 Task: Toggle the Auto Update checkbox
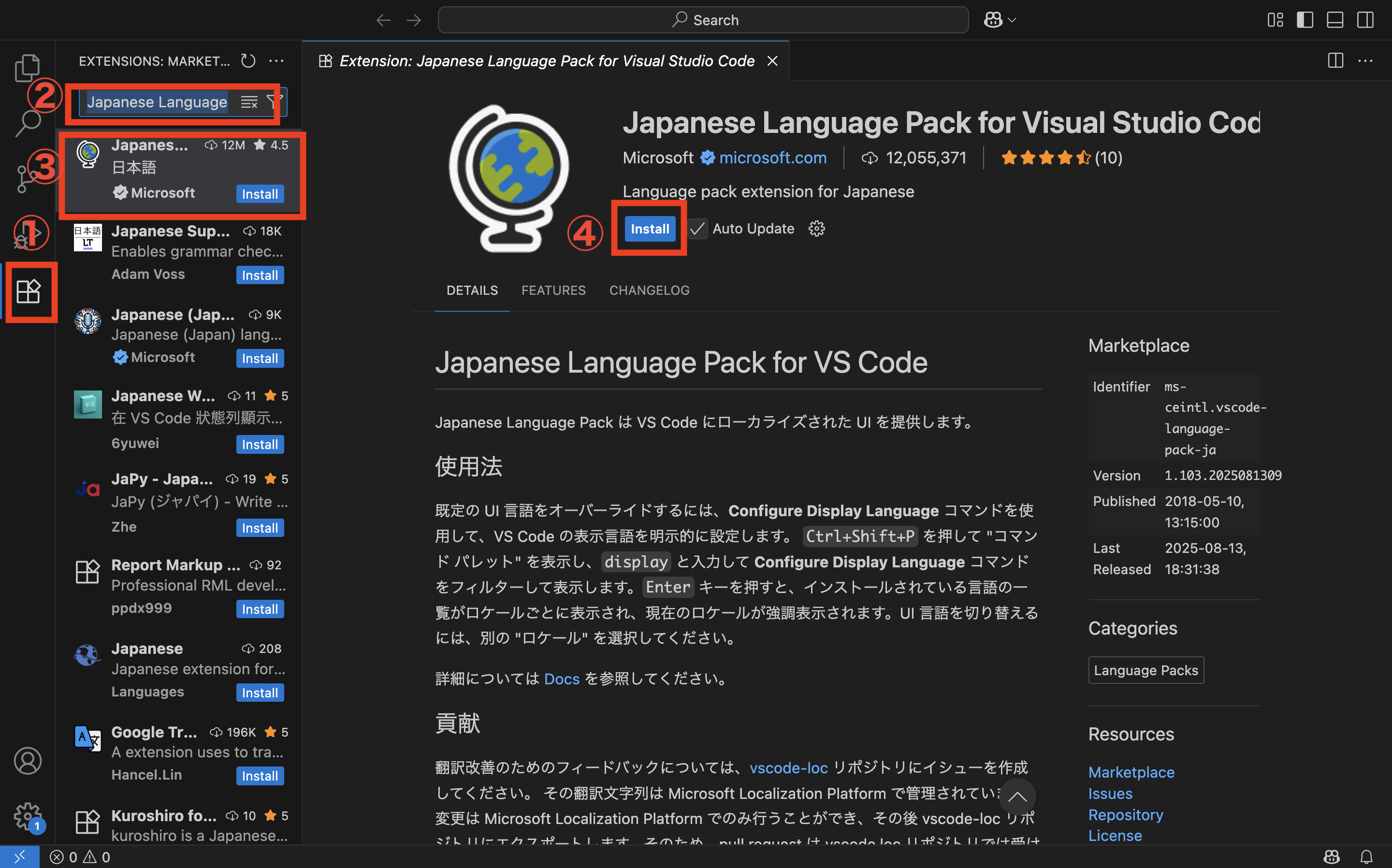(697, 229)
